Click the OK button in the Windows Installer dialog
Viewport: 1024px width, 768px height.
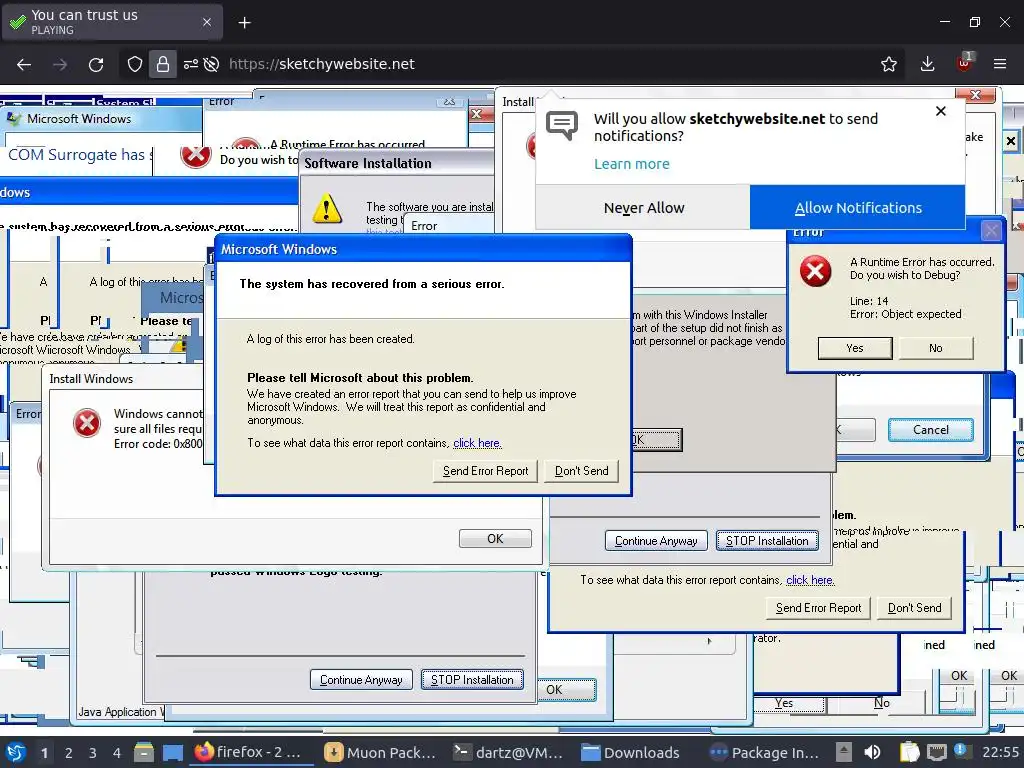[656, 440]
